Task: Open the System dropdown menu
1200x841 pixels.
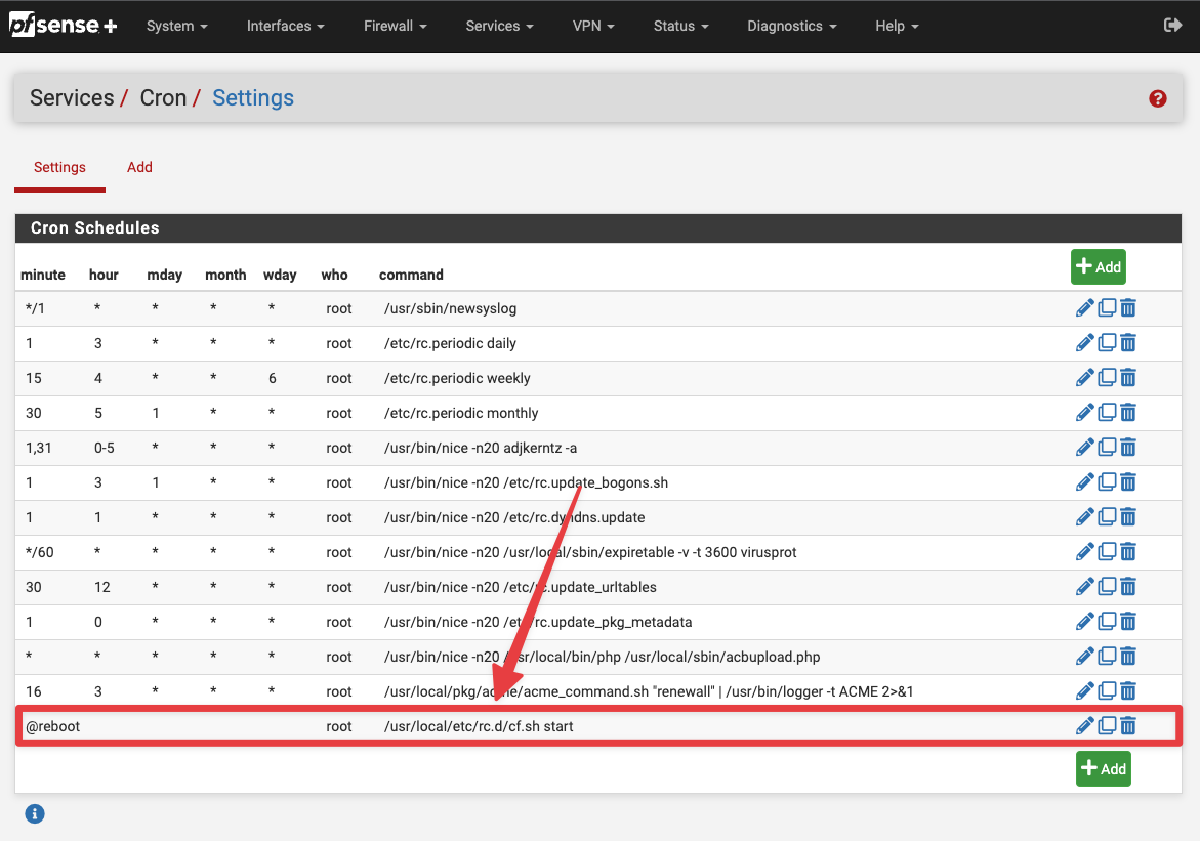Action: [177, 26]
